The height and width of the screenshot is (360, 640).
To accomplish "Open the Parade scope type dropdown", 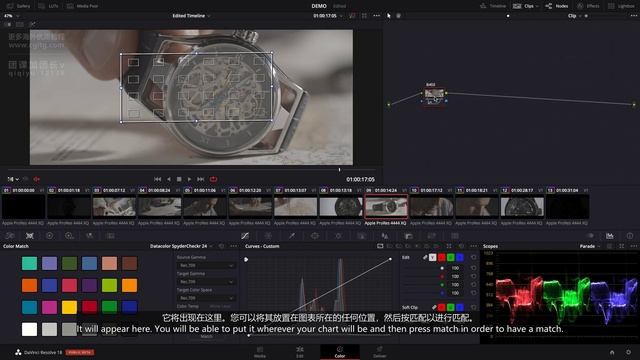I will (x=589, y=247).
